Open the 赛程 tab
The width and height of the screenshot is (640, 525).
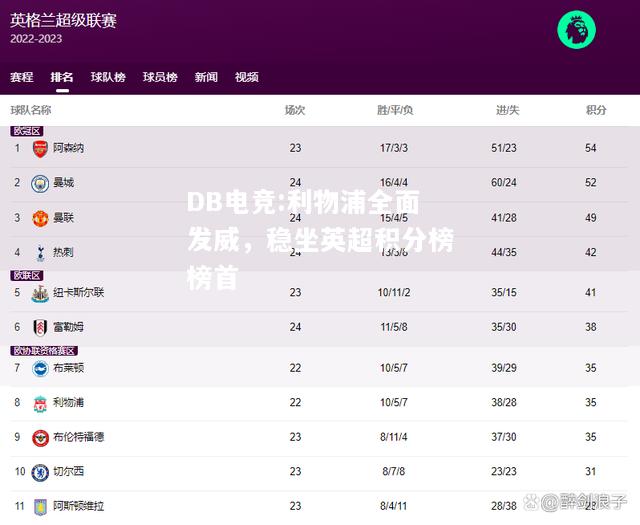click(22, 77)
